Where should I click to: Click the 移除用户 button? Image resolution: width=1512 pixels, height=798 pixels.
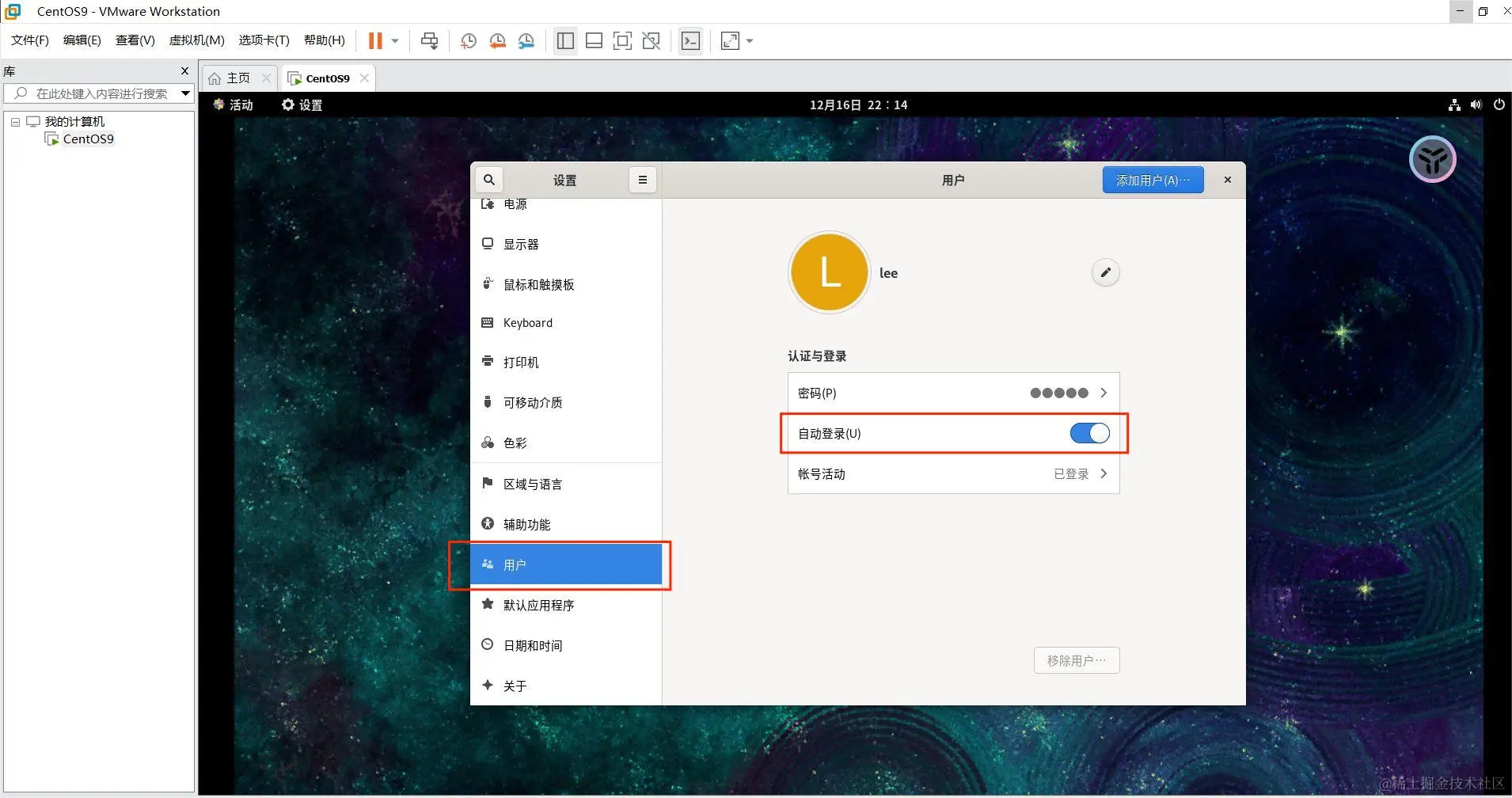point(1076,659)
